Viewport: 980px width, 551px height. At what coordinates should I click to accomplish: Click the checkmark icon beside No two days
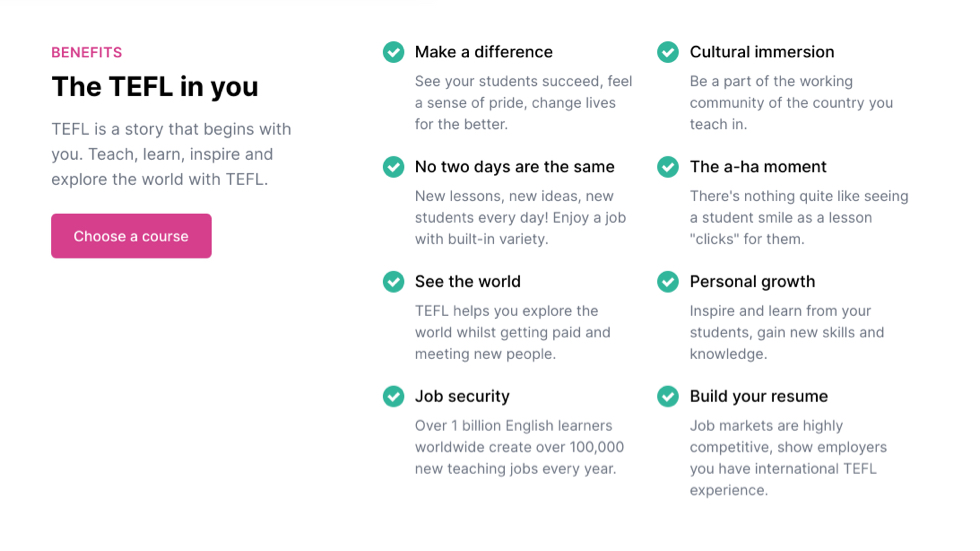click(393, 167)
